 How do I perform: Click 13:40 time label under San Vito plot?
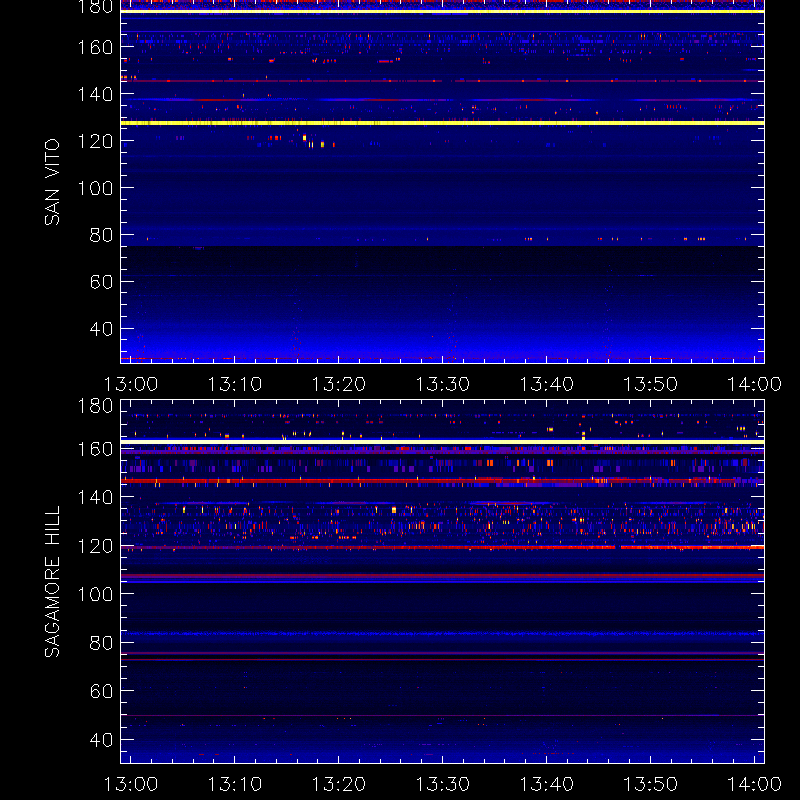point(546,384)
